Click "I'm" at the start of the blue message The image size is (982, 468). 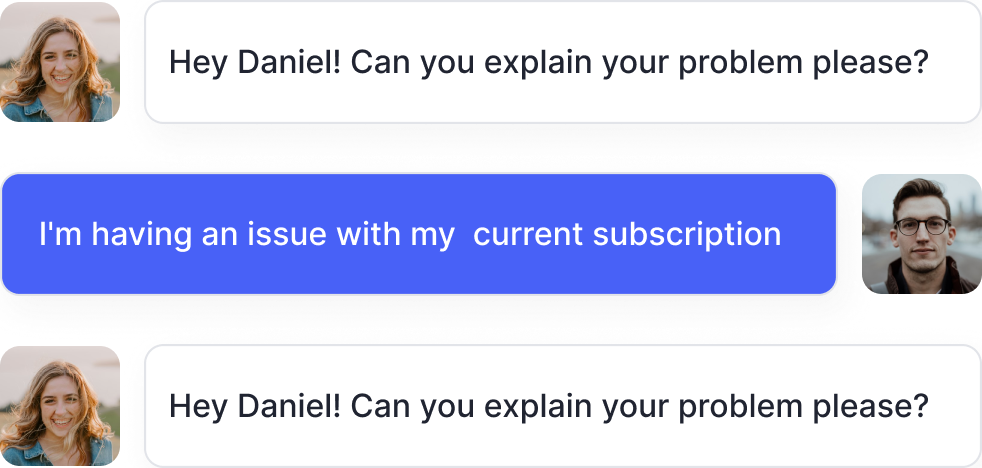pyautogui.click(x=55, y=234)
